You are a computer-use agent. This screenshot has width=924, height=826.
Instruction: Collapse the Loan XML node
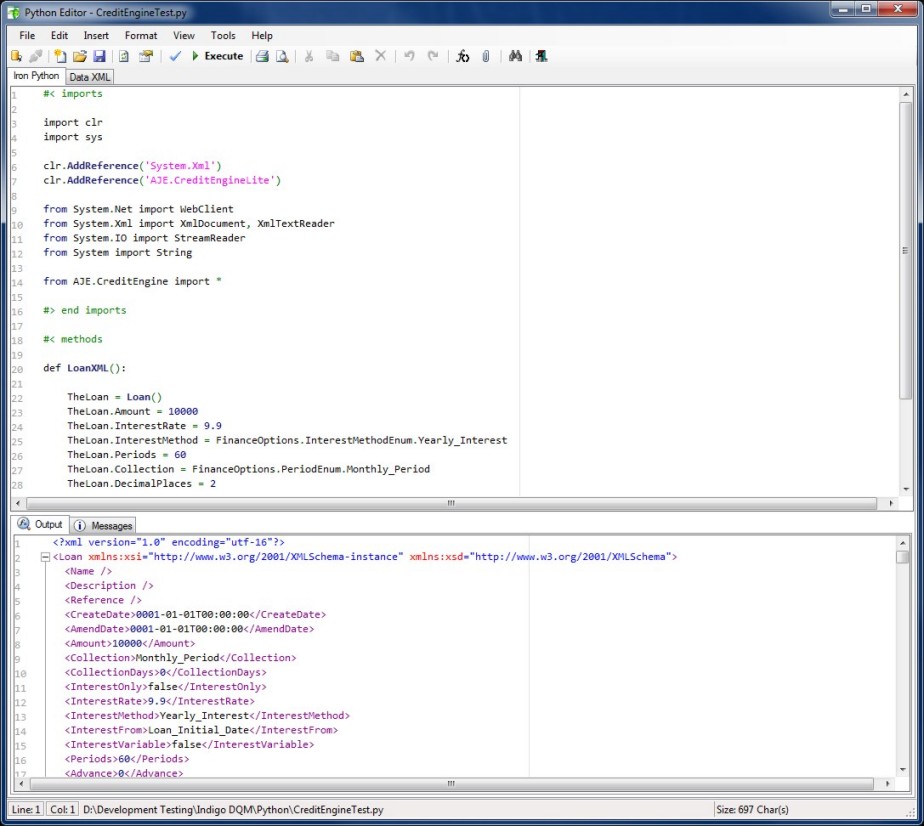45,557
